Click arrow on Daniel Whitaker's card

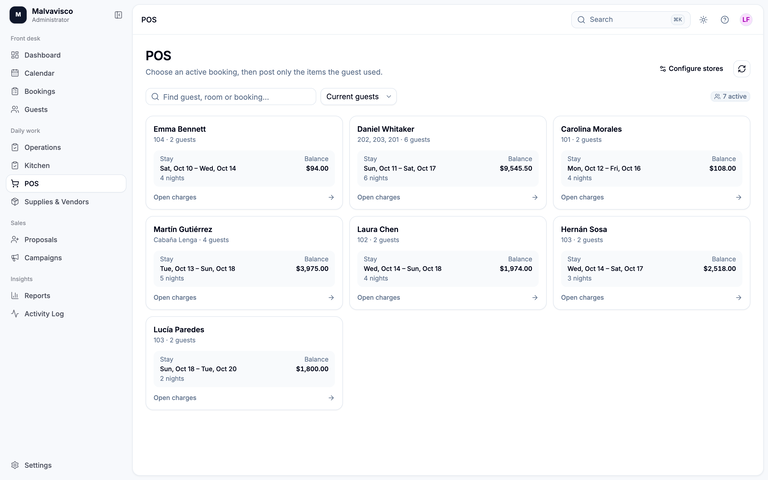click(535, 197)
